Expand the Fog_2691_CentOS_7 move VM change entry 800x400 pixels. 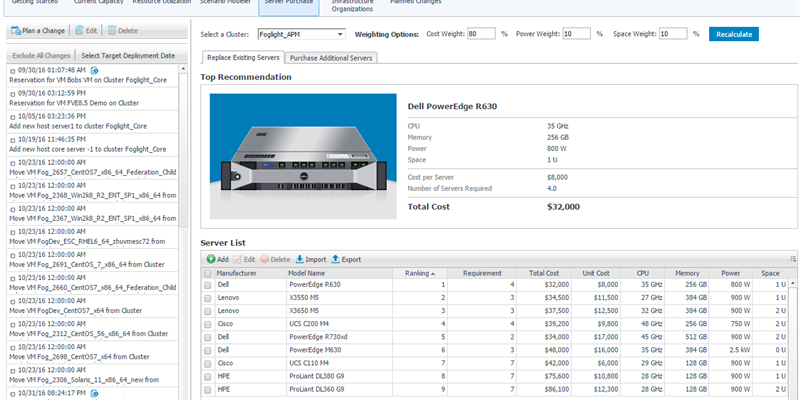pos(13,255)
